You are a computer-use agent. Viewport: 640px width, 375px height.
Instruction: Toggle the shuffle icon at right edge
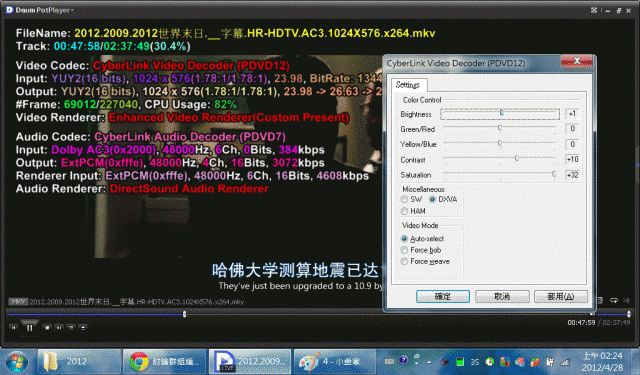tap(627, 300)
